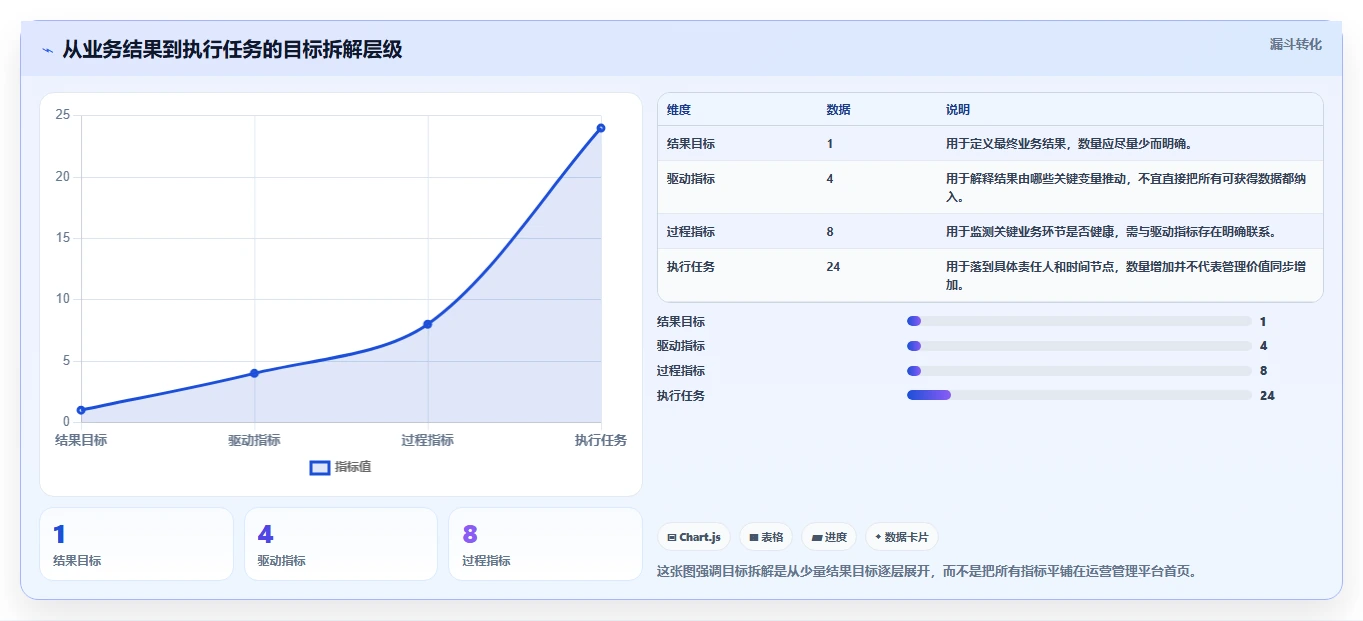Click the description starting 用于落到具体责任人

[x=1126, y=276]
